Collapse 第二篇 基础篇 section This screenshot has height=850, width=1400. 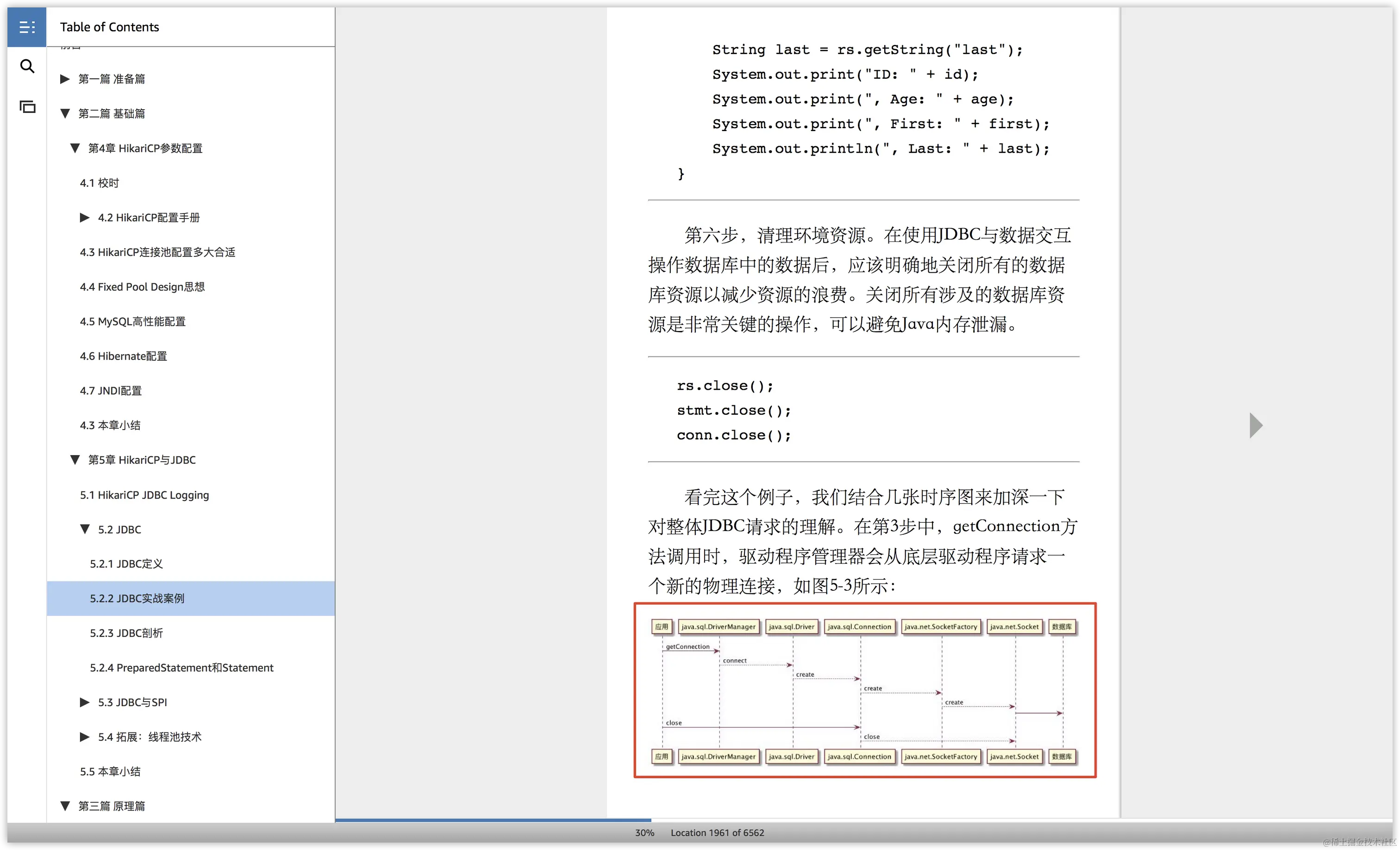point(65,113)
